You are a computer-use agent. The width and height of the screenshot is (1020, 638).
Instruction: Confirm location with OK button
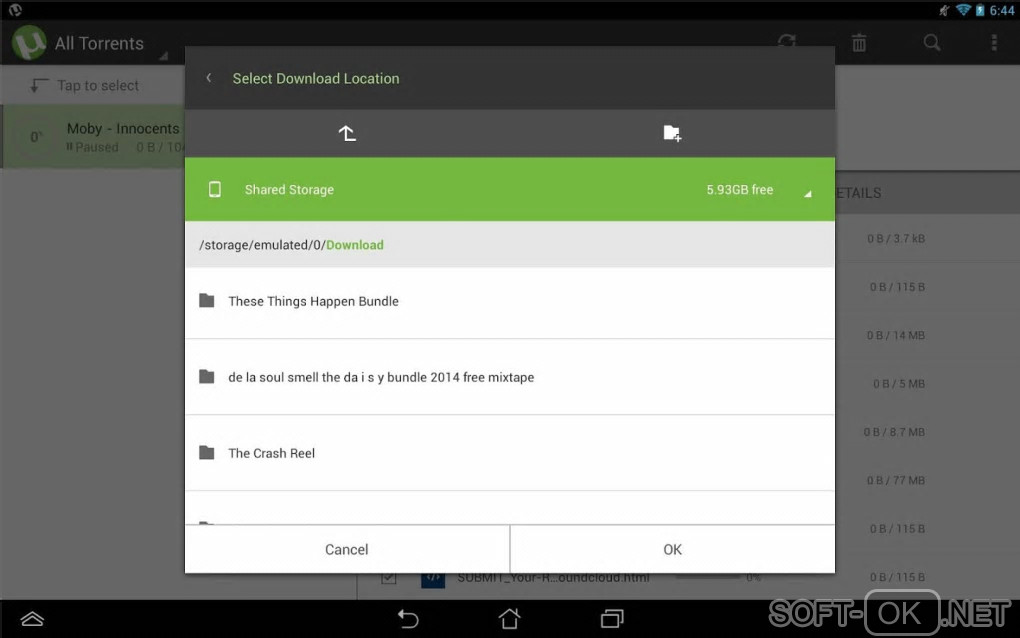(673, 550)
